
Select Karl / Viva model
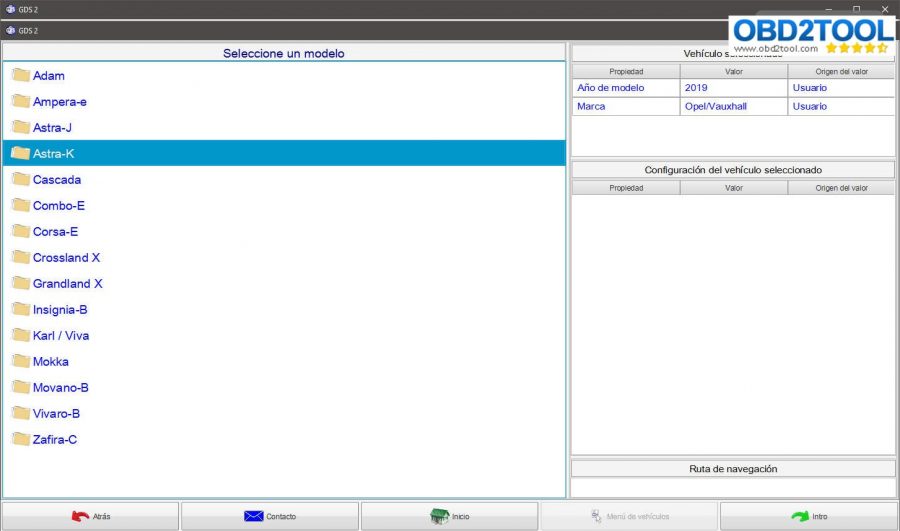[61, 336]
